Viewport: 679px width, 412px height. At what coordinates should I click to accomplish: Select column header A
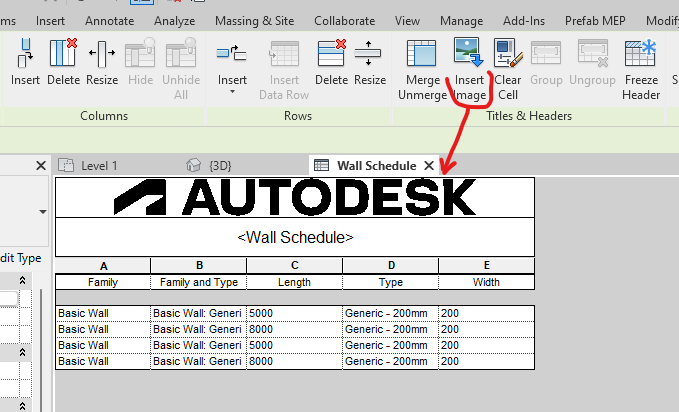(103, 266)
